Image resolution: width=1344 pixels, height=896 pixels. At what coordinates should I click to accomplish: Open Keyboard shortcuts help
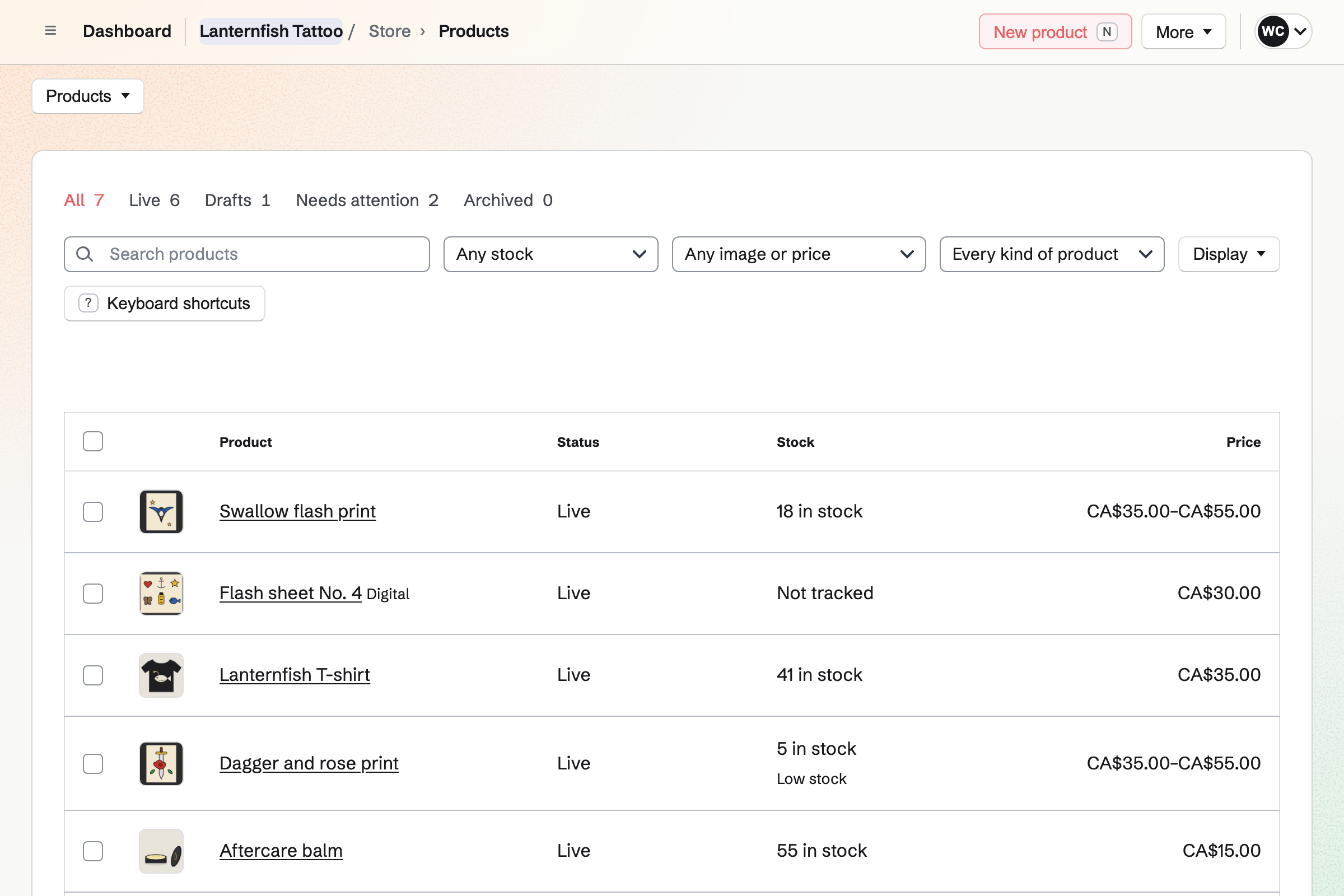(165, 304)
